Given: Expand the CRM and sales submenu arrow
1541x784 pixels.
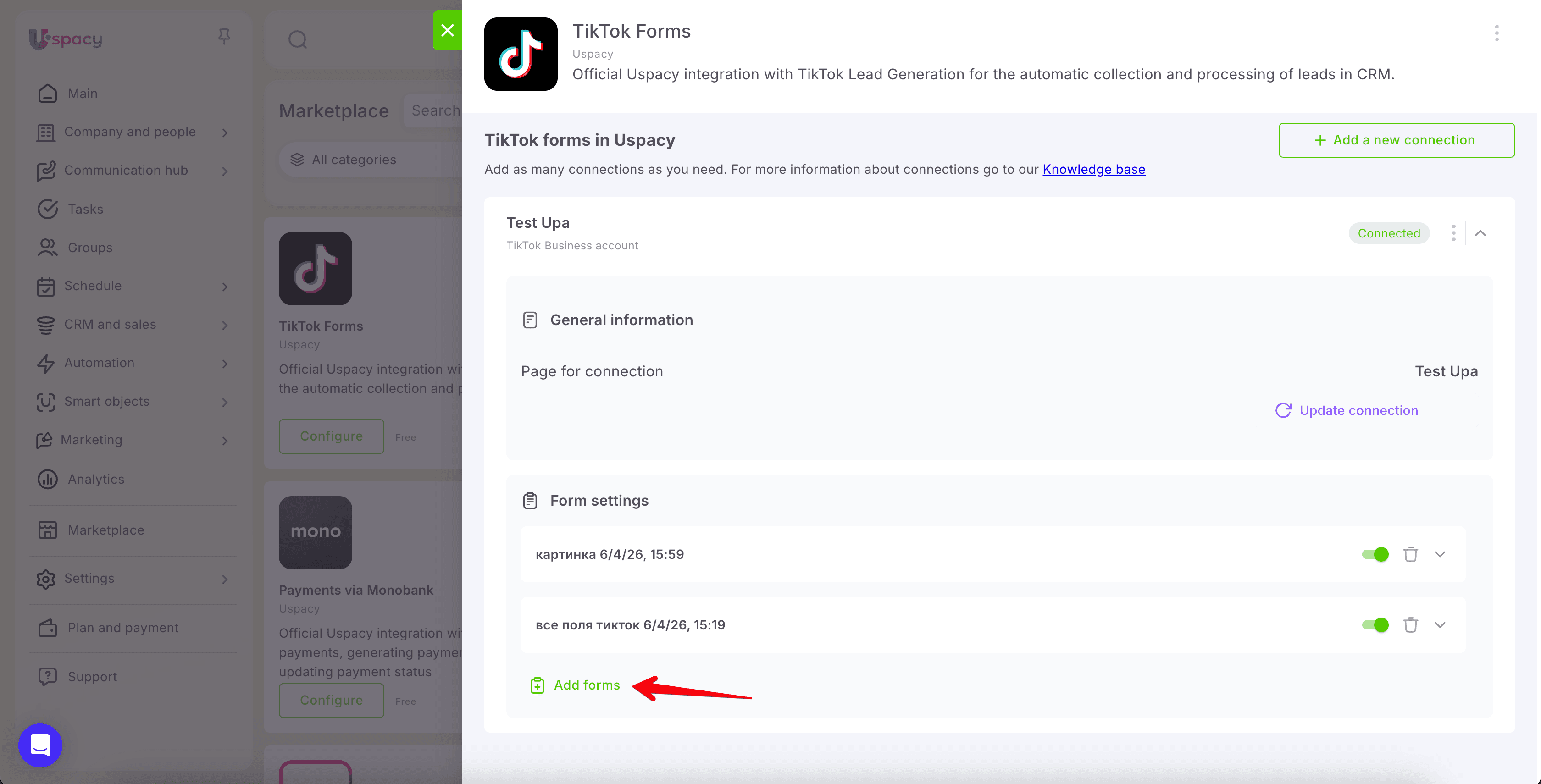Looking at the screenshot, I should click(225, 325).
